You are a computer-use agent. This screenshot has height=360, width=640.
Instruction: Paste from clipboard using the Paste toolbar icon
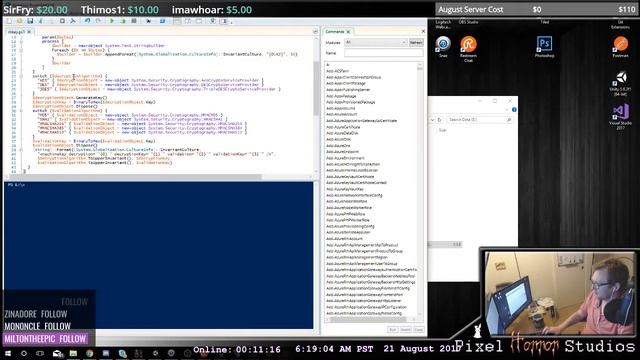(x=62, y=21)
